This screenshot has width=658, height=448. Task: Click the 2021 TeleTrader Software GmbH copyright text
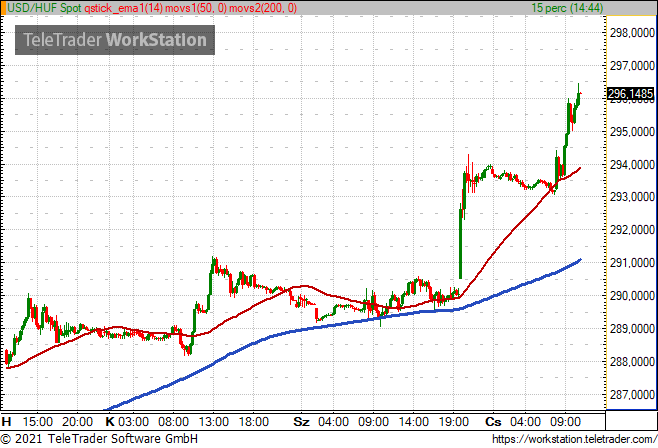(99, 439)
